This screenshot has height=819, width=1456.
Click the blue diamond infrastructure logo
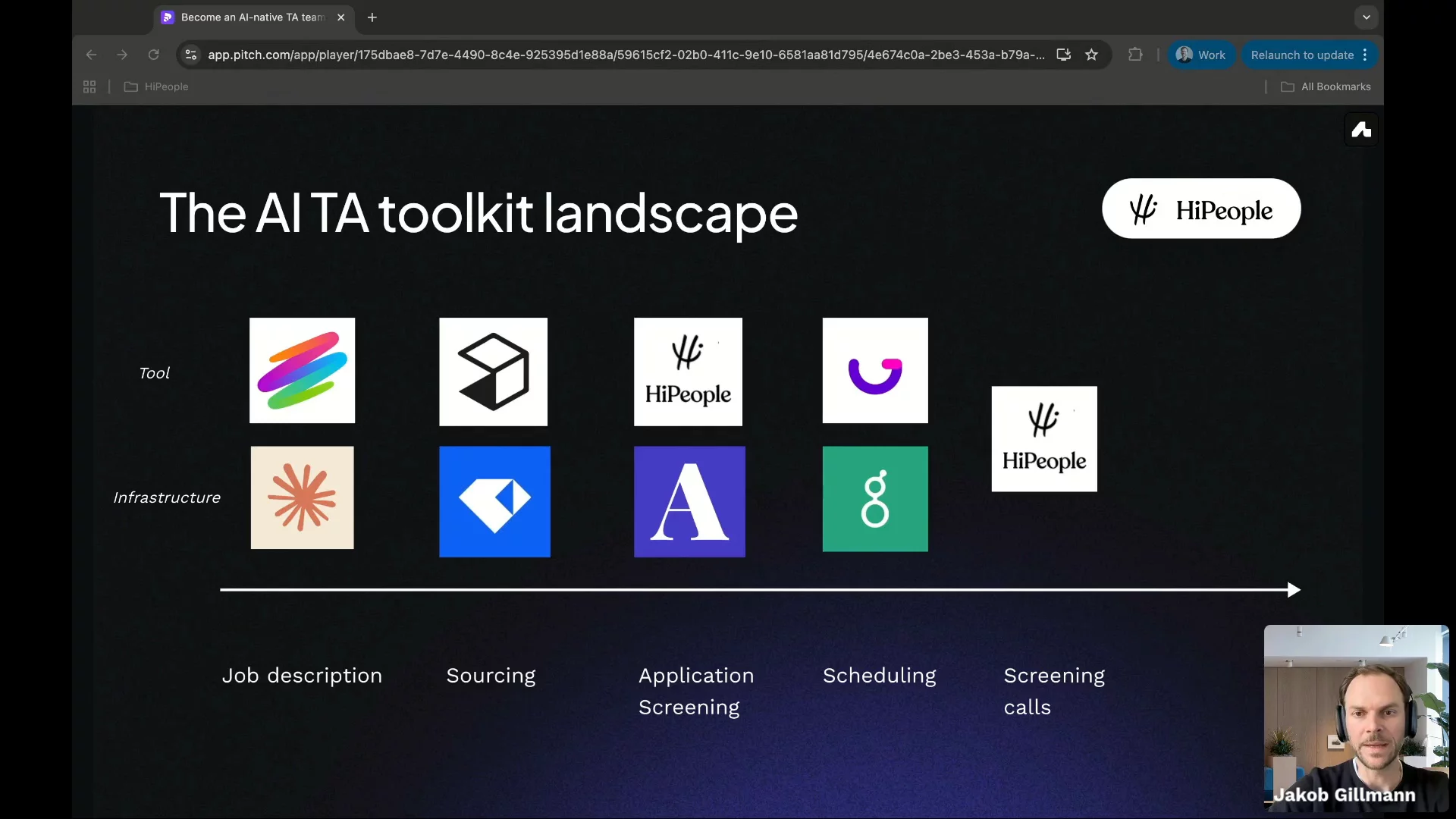click(494, 501)
